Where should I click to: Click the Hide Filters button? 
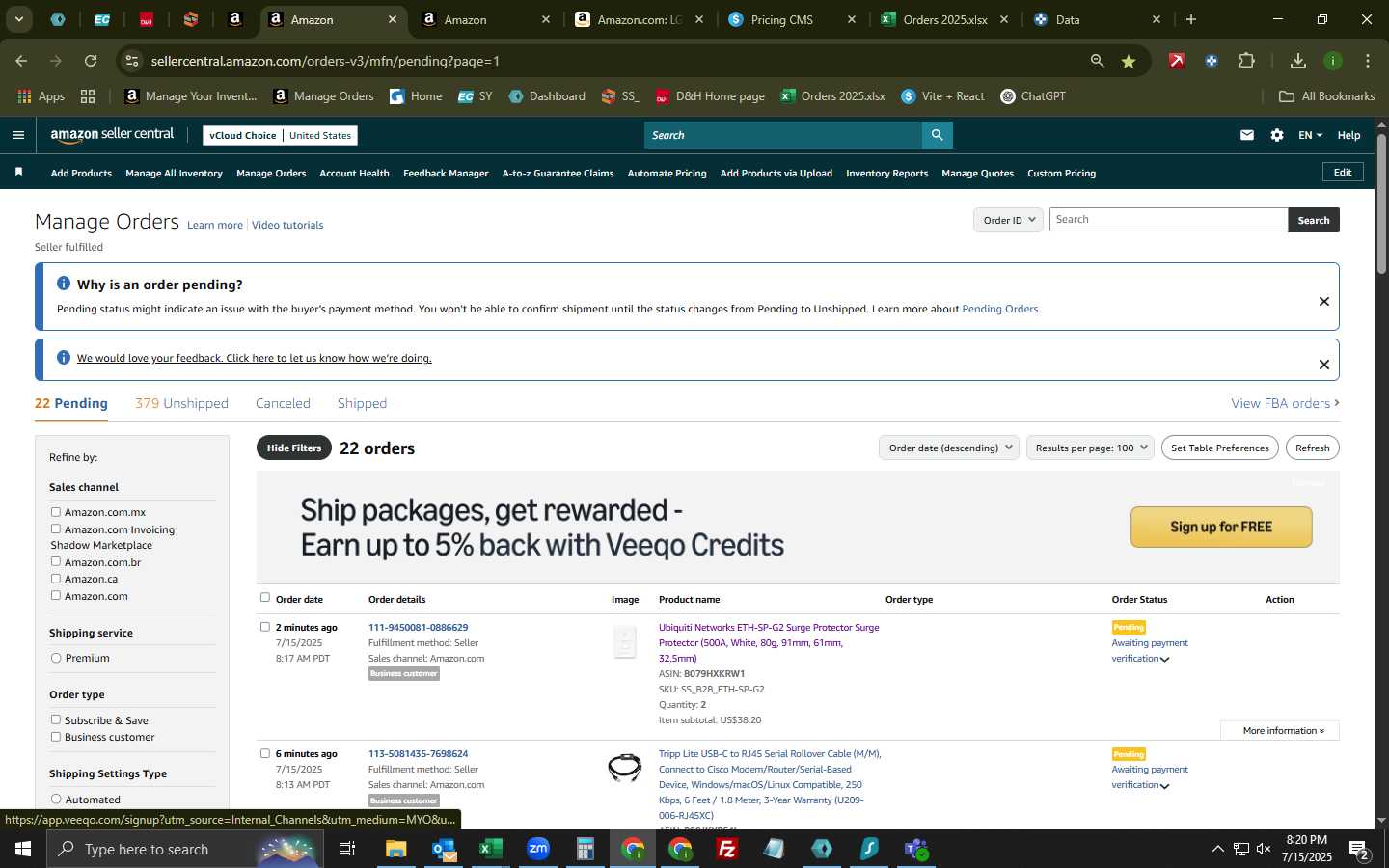point(294,448)
